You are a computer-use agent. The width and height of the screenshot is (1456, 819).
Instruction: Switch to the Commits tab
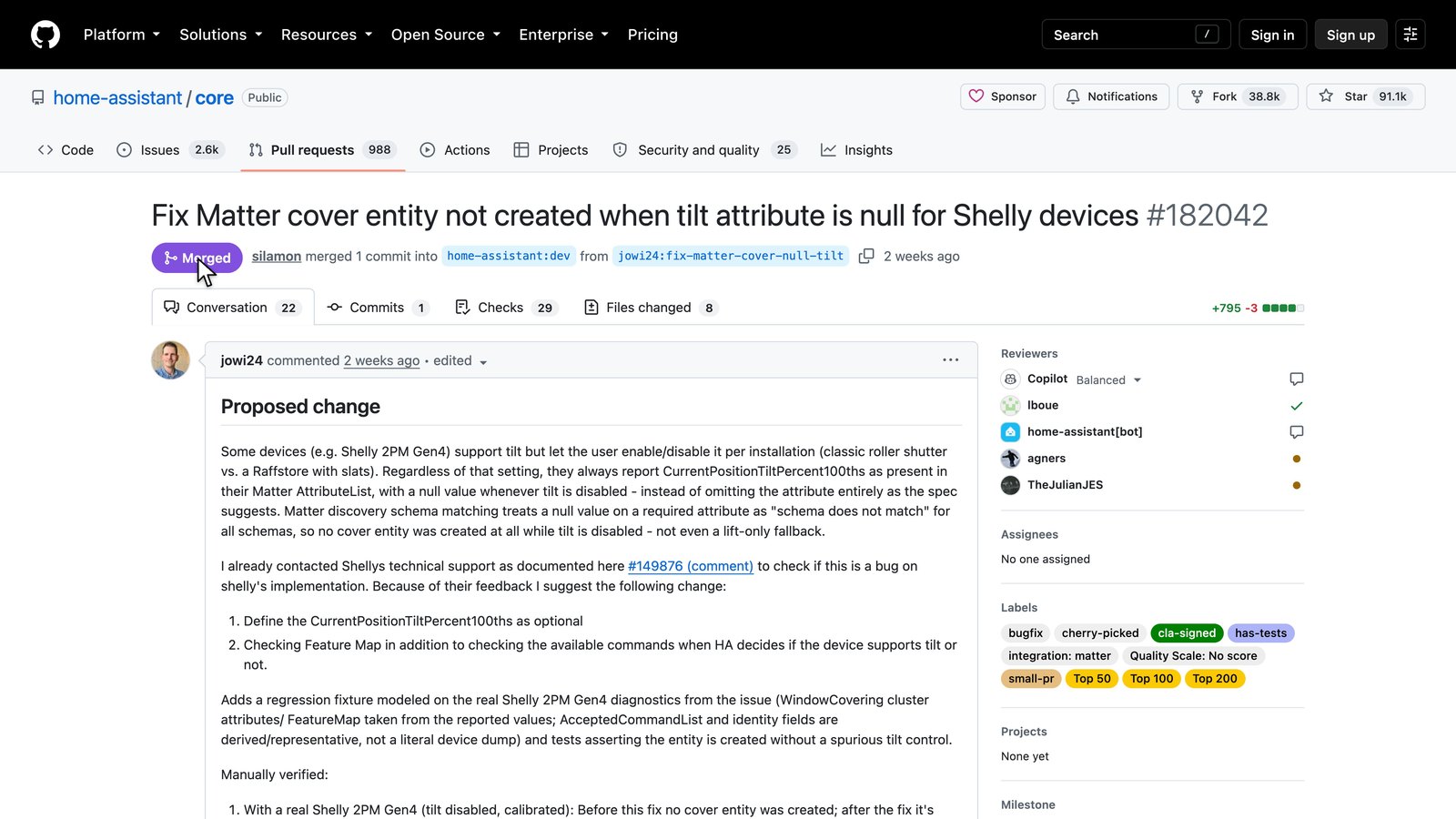[378, 308]
